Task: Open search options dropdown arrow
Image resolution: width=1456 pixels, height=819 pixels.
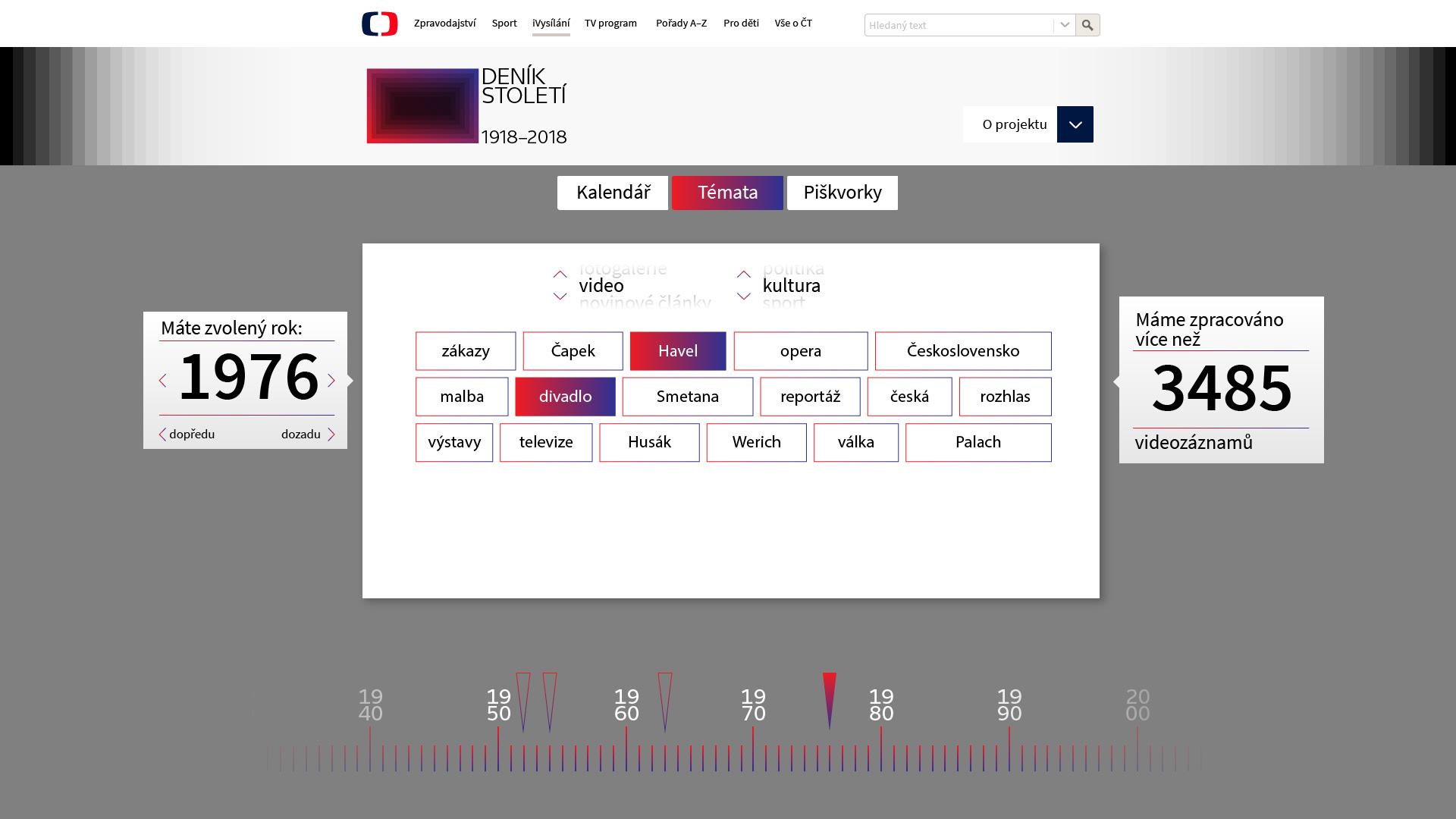Action: pyautogui.click(x=1065, y=25)
